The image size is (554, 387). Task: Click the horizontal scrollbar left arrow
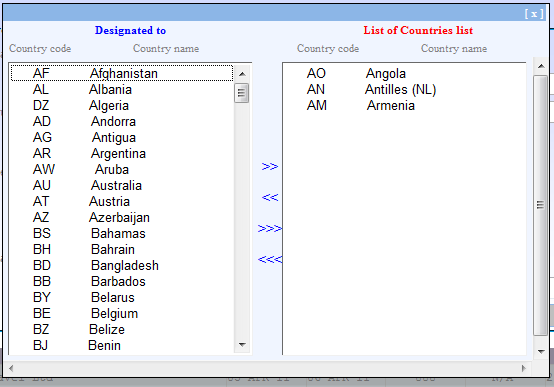pos(11,369)
